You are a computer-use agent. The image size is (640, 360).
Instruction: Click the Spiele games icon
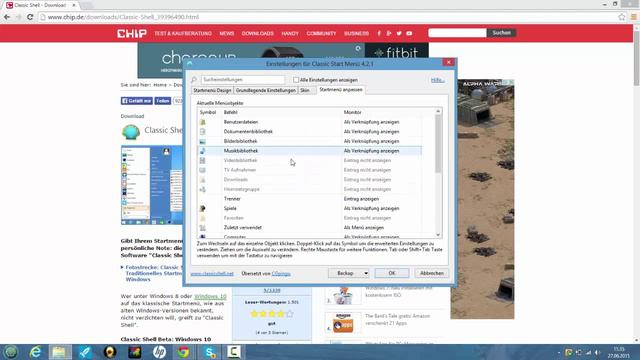pyautogui.click(x=202, y=208)
